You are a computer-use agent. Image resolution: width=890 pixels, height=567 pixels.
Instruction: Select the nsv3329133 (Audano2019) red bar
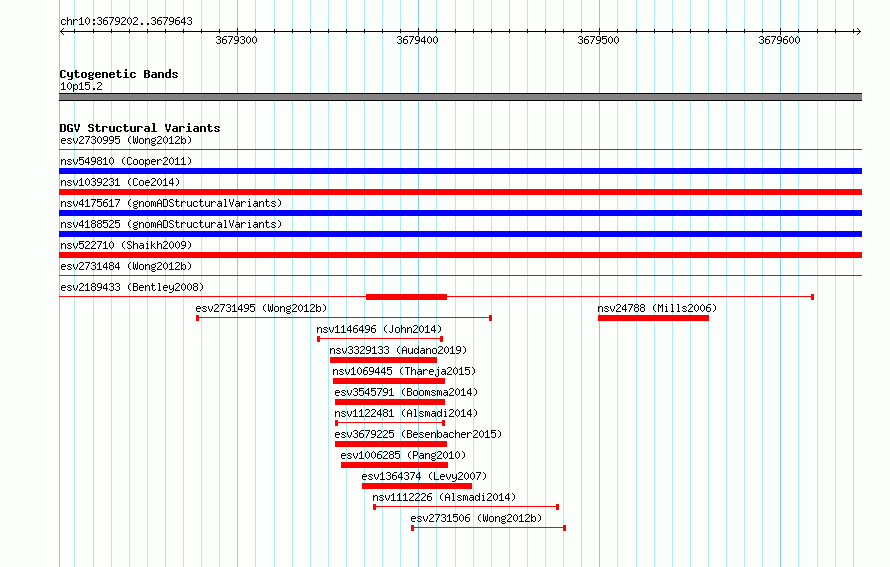click(383, 360)
